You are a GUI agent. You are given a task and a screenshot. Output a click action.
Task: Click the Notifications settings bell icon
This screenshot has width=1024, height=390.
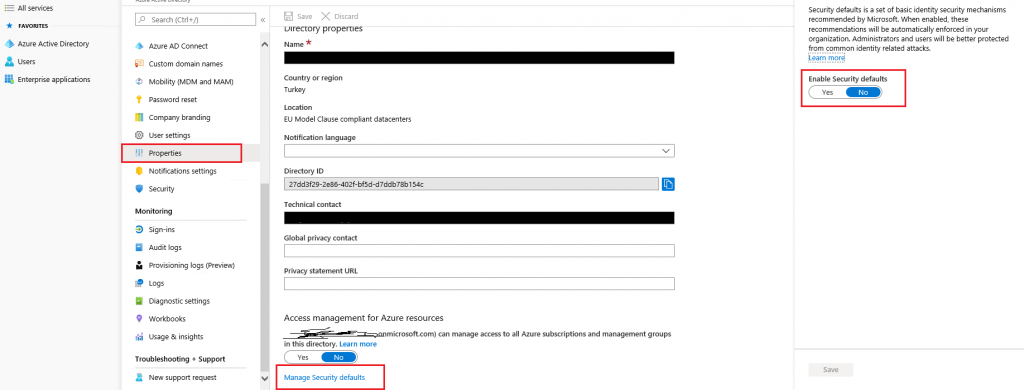138,171
